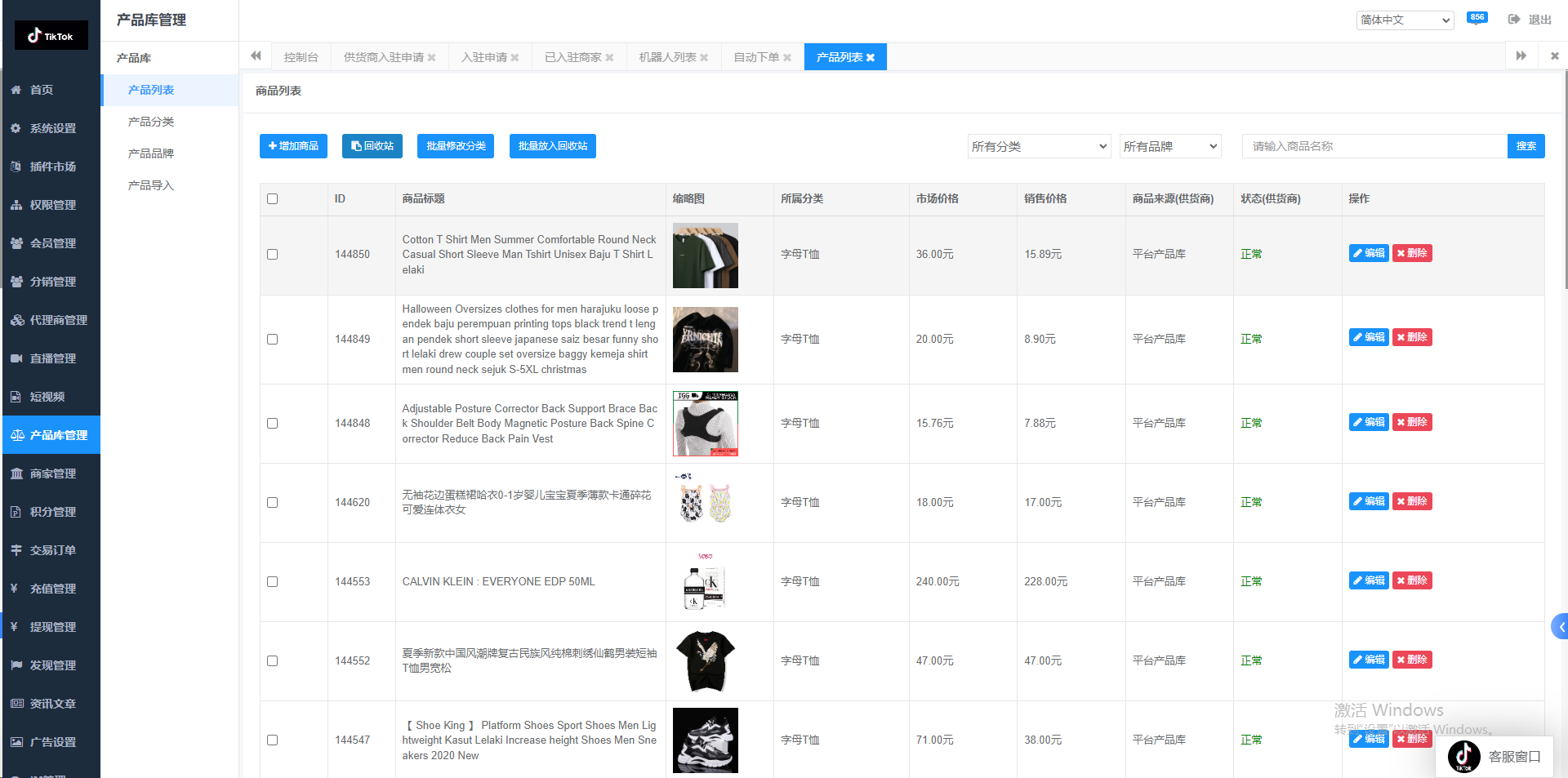Delete product 144849 using 删除 button
The image size is (1568, 778).
click(x=1412, y=337)
